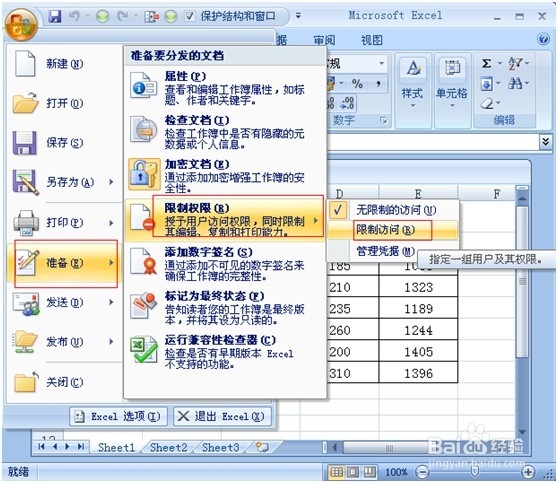The image size is (558, 483).
Task: Open the 视图 ribbon tab
Action: [x=372, y=40]
